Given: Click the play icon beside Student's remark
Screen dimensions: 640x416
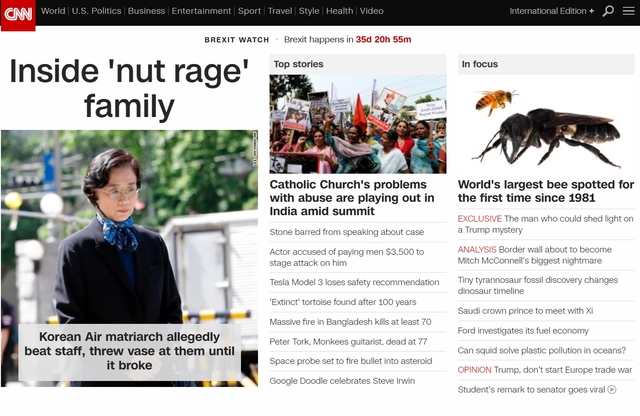Looking at the screenshot, I should [611, 389].
